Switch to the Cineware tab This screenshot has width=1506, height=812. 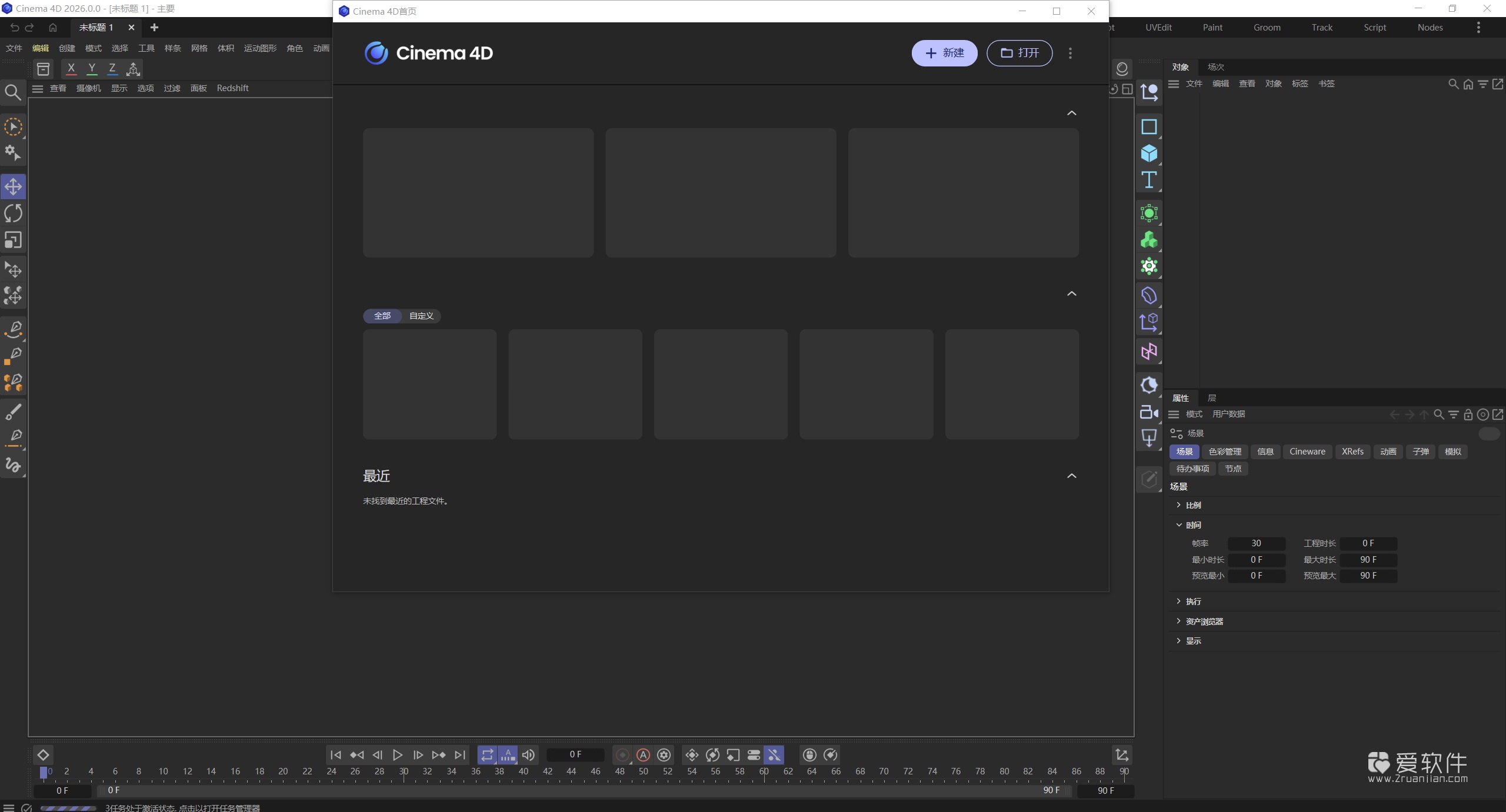click(x=1307, y=451)
